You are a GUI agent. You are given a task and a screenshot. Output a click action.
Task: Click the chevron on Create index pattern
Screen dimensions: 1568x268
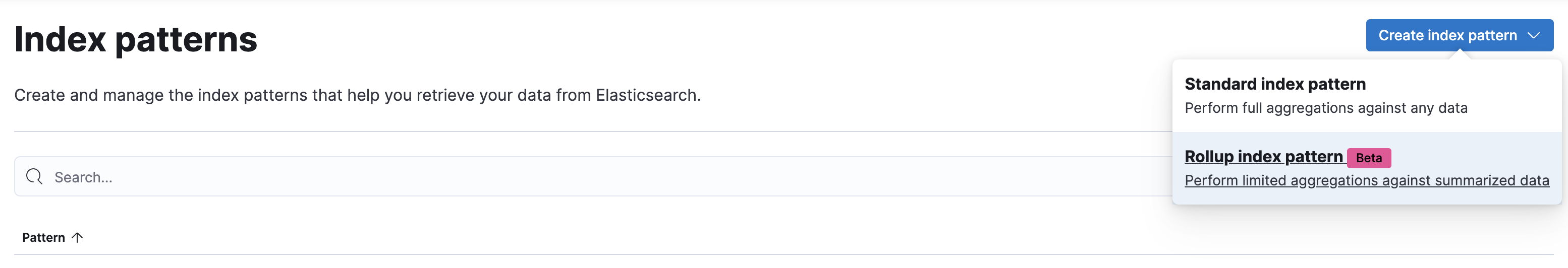(x=1533, y=36)
